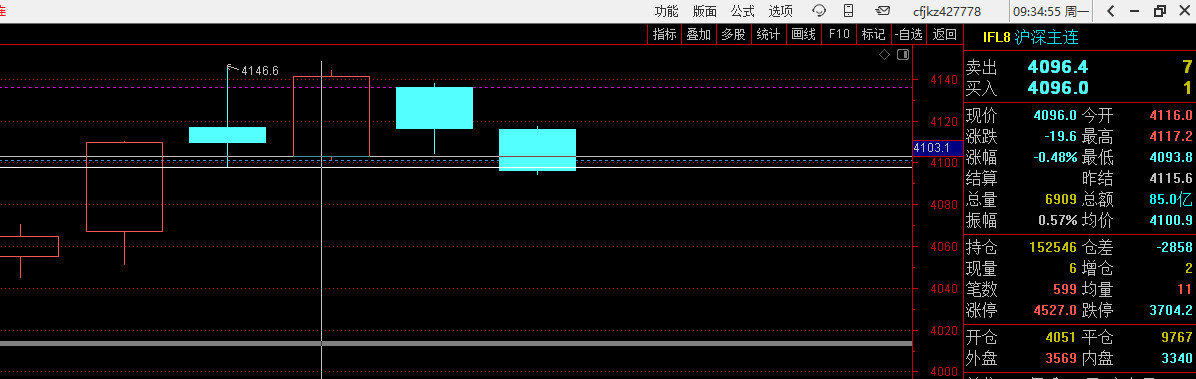Open the 功能 menu
The image size is (1196, 379).
[666, 11]
